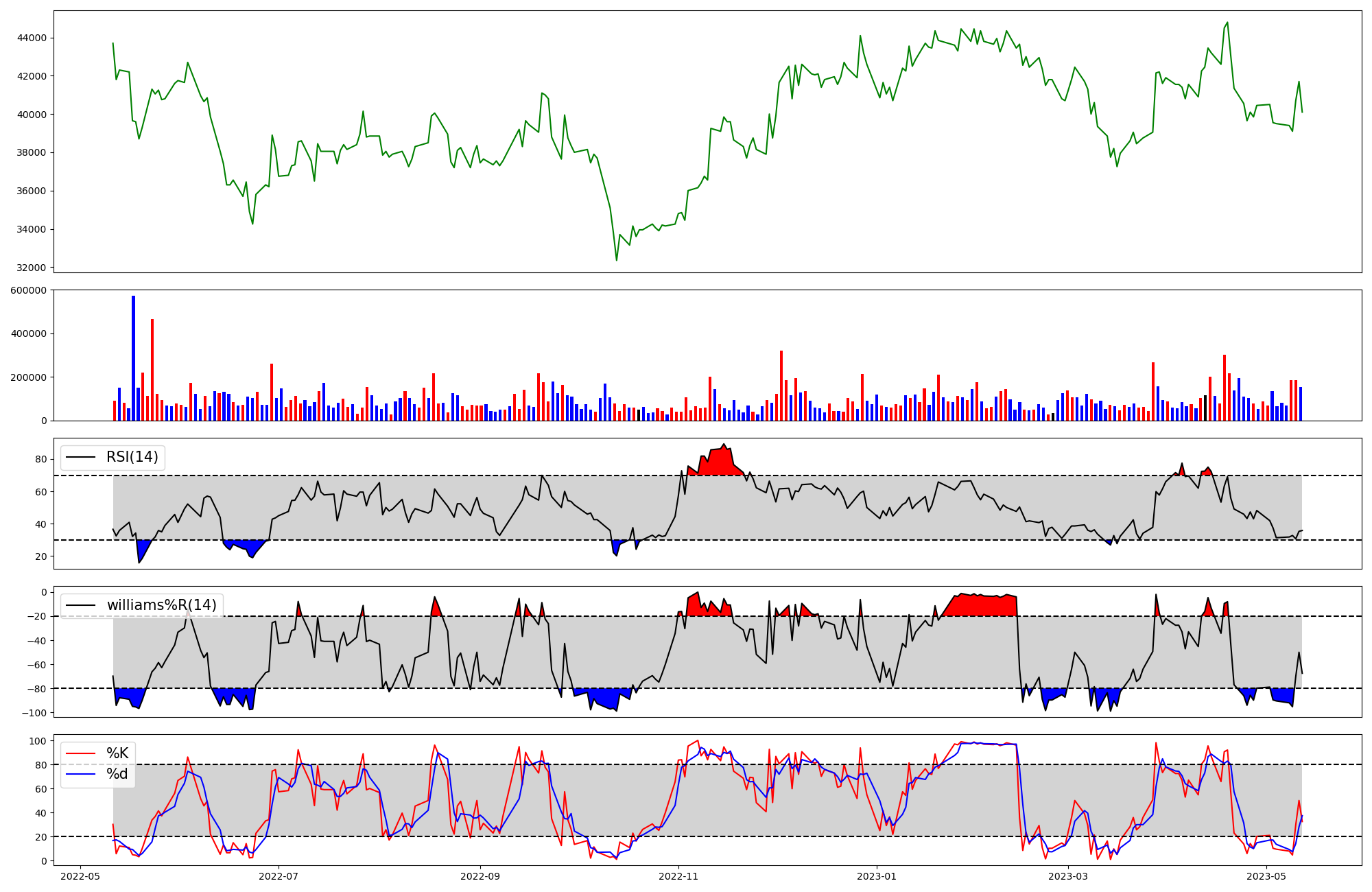The width and height of the screenshot is (1372, 892).
Task: Click the tallest red volume bar near 460000
Action: point(152,371)
